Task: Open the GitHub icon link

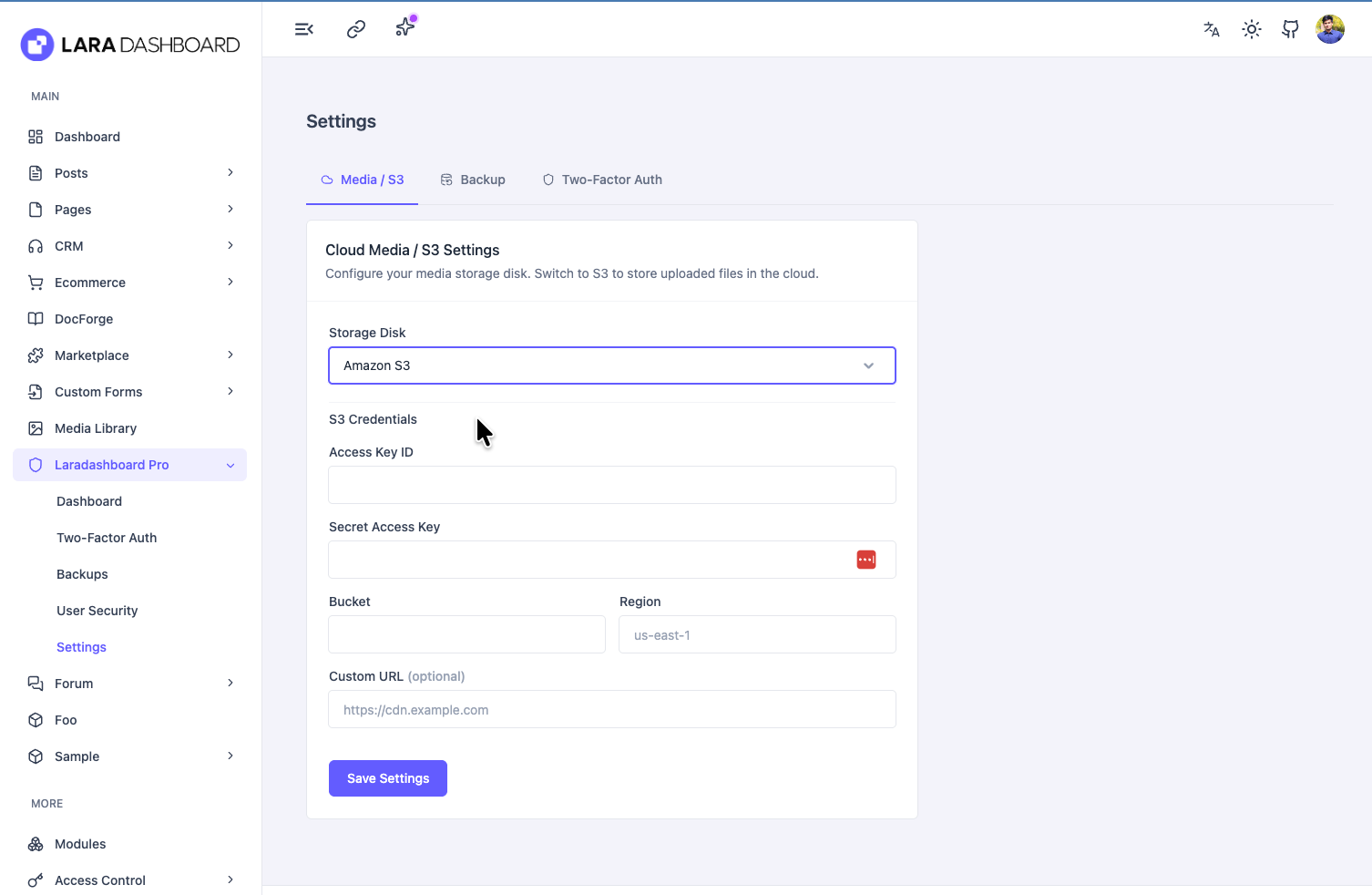Action: [x=1290, y=29]
